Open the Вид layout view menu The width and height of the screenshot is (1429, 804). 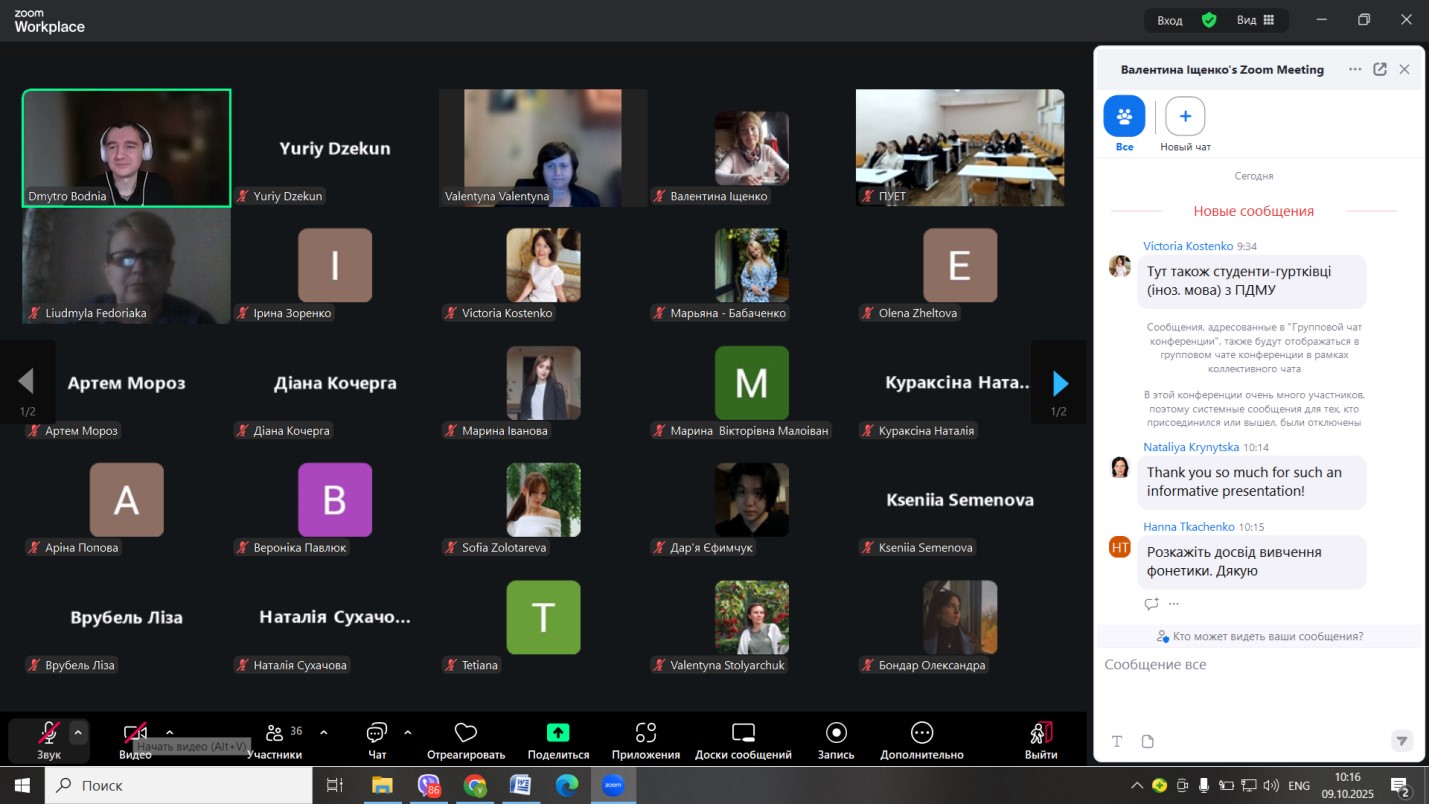coord(1255,20)
